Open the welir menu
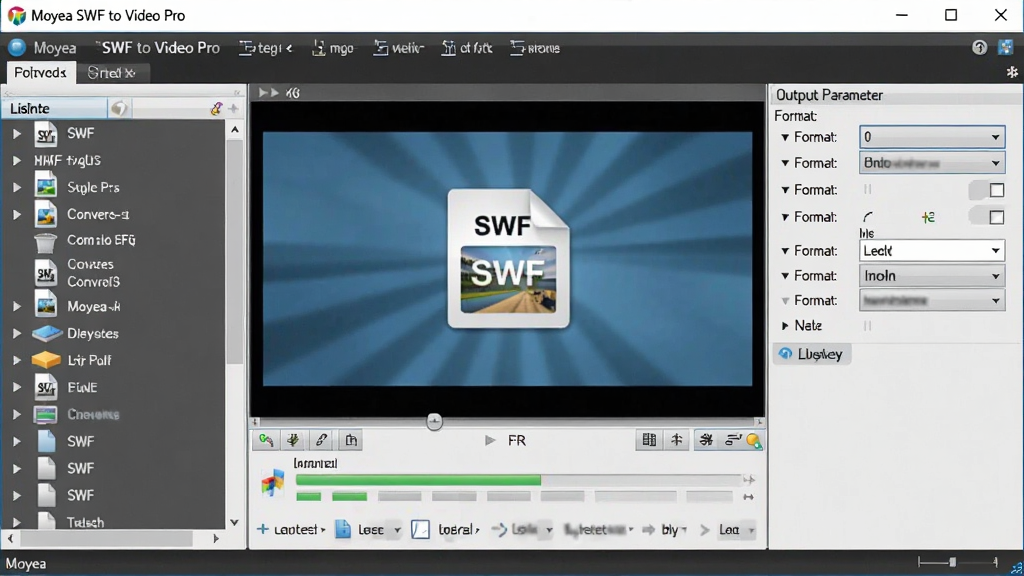Image resolution: width=1024 pixels, height=576 pixels. (398, 48)
